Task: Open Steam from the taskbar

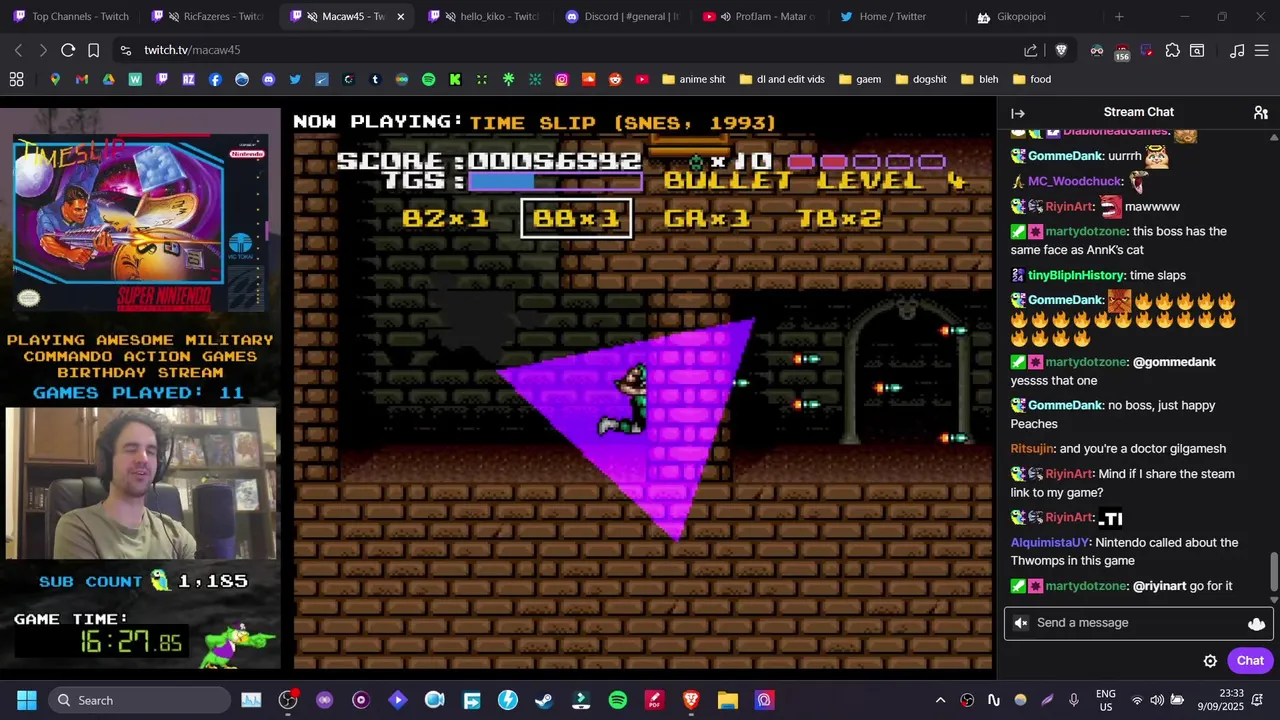Action: [544, 700]
